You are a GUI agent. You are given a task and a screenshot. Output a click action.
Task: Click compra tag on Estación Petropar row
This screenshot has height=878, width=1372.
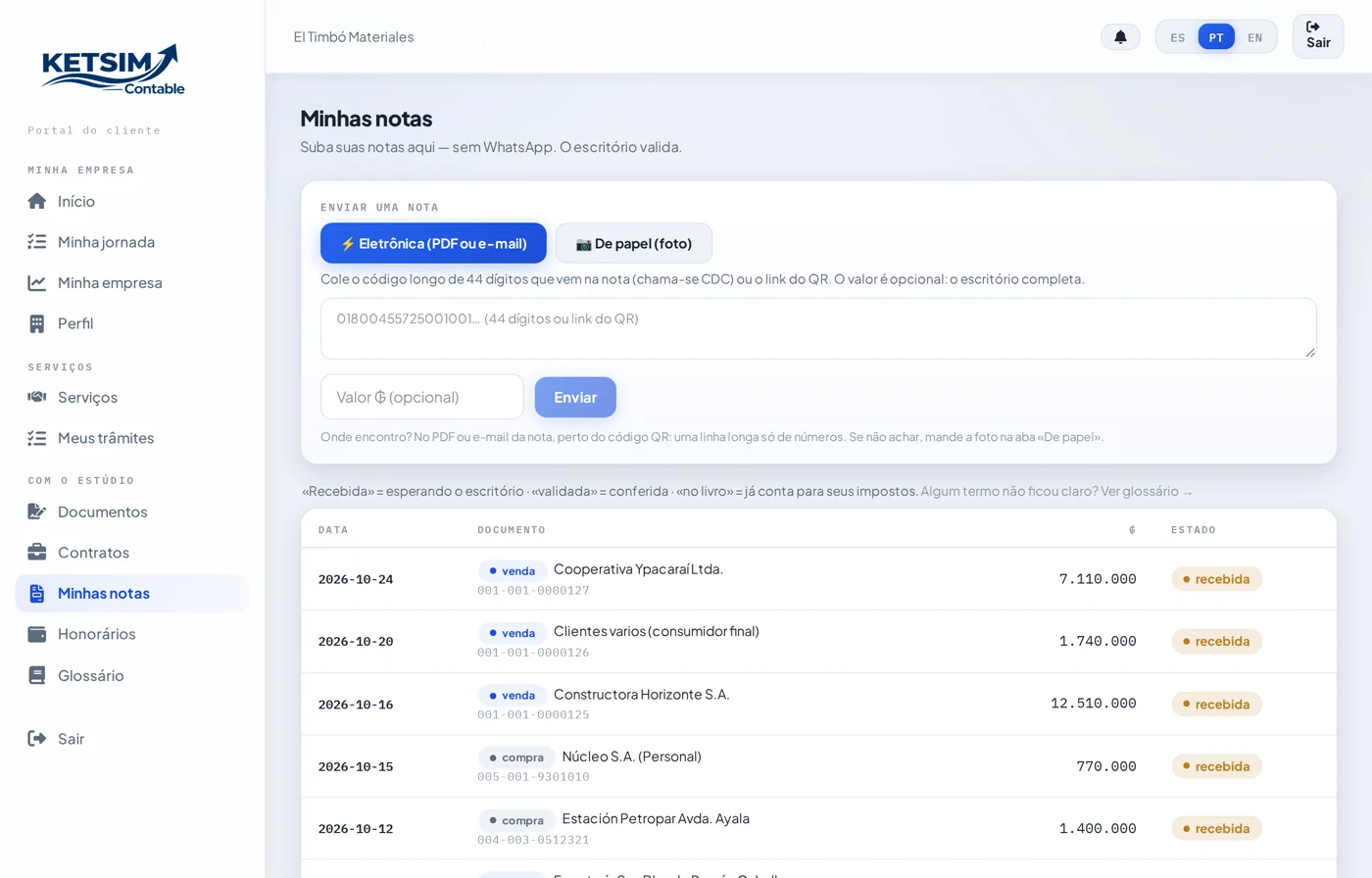click(516, 820)
